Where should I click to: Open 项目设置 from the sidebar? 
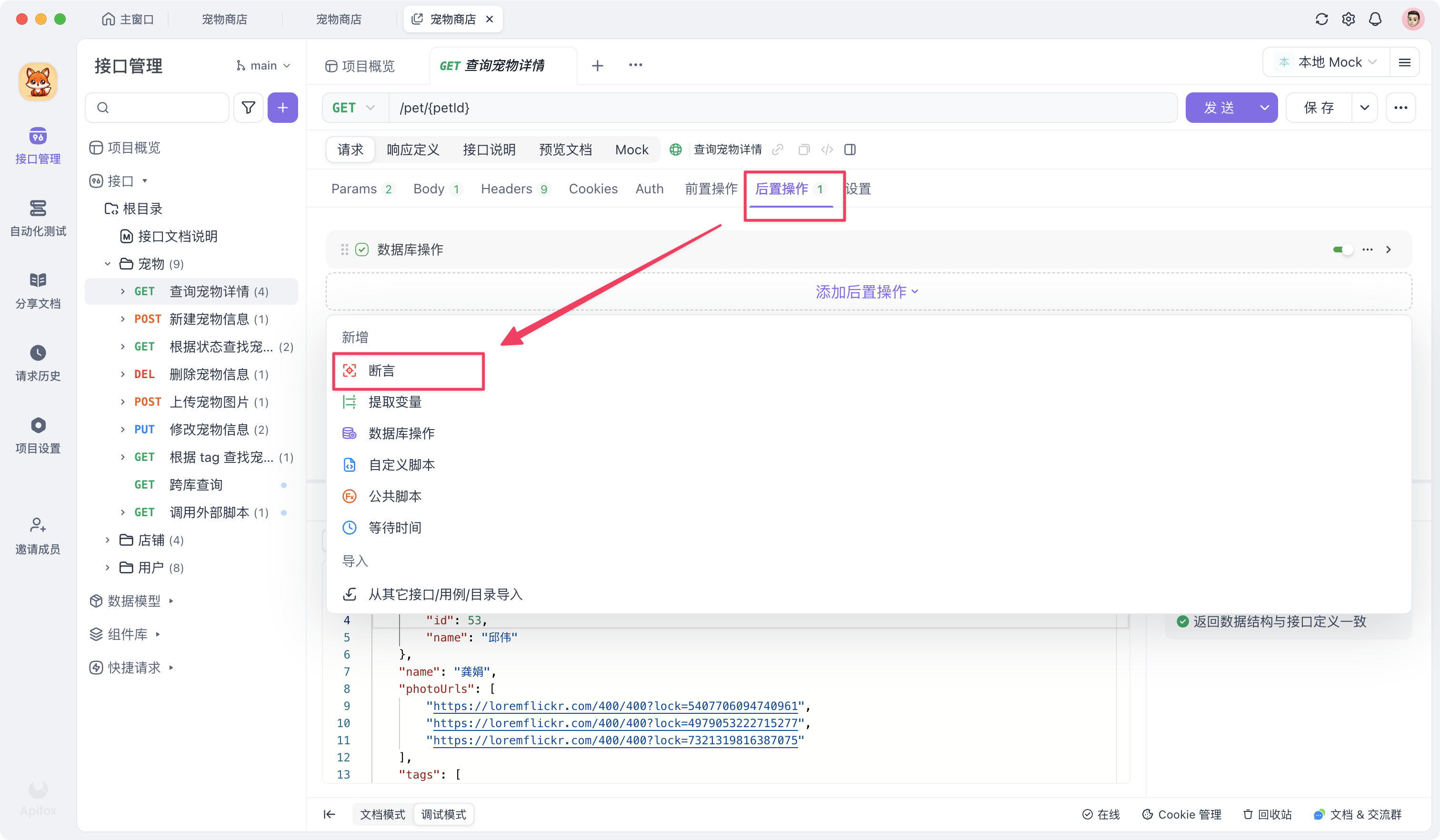tap(38, 435)
